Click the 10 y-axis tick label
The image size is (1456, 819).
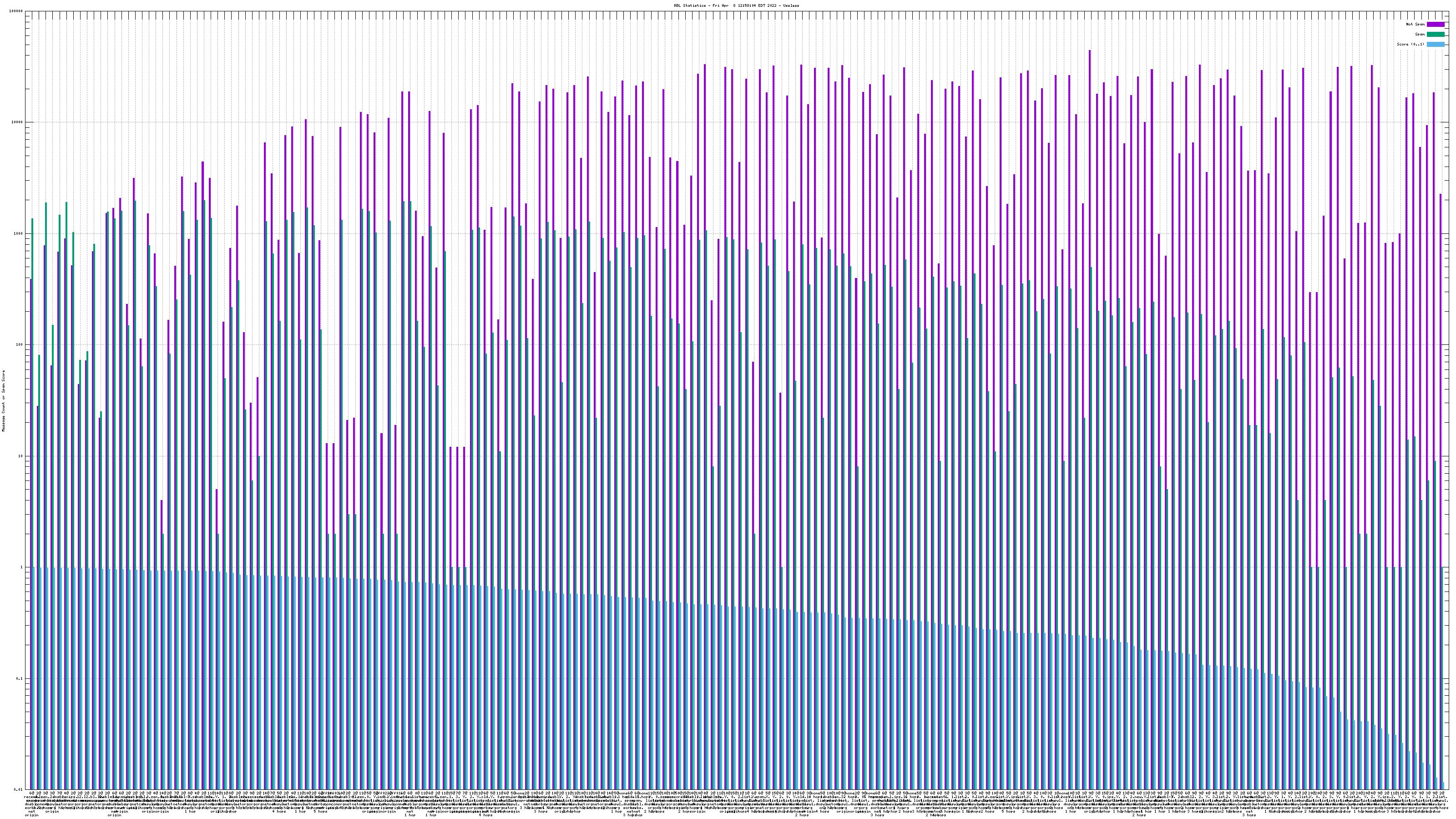pos(21,456)
